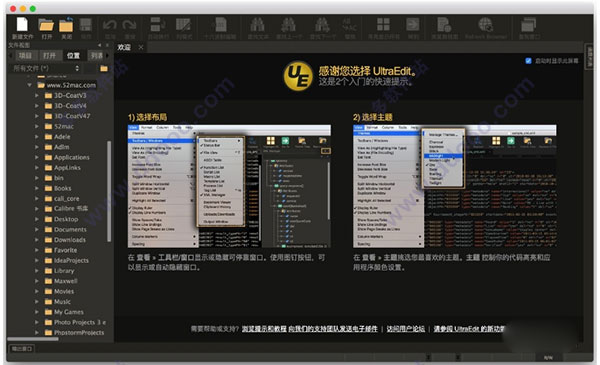This screenshot has width=600, height=365.
Task: Expand the 3D-CoatV3 folder
Action: 37,95
